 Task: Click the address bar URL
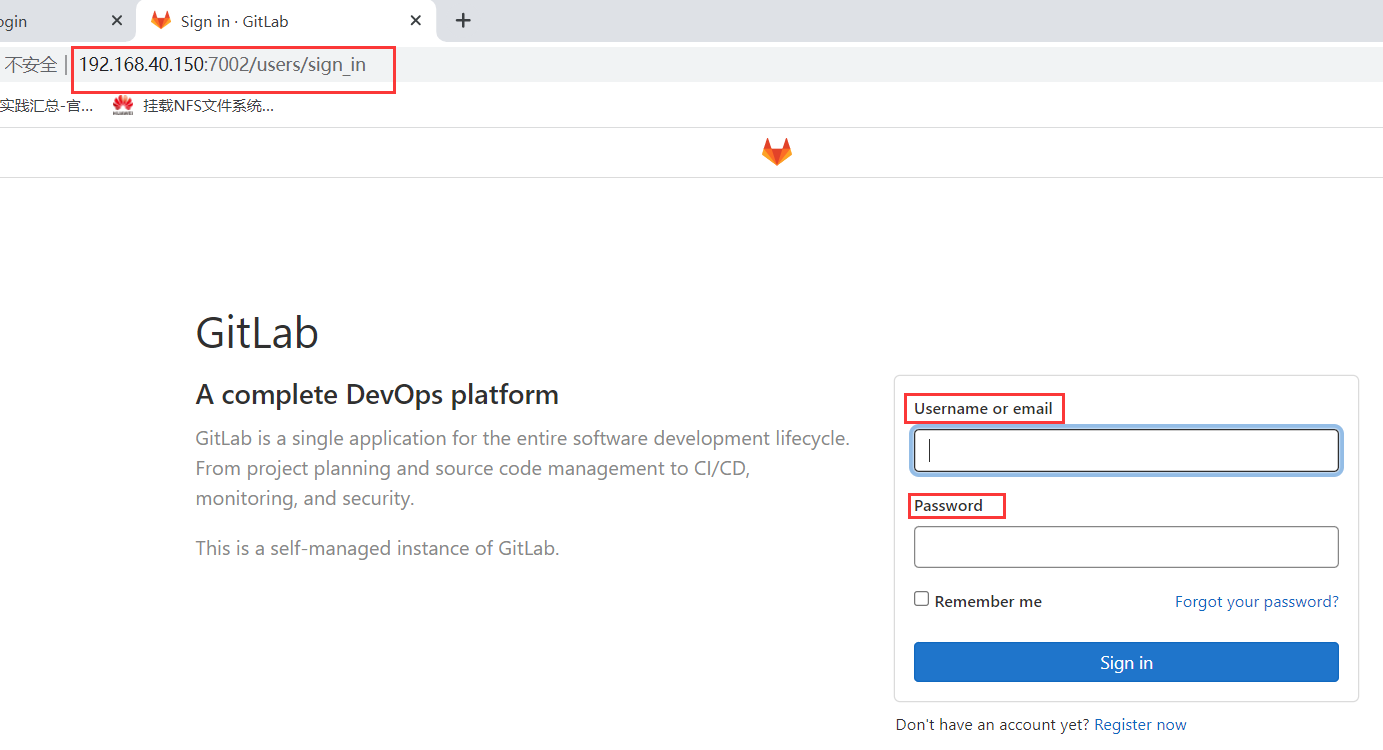click(222, 65)
